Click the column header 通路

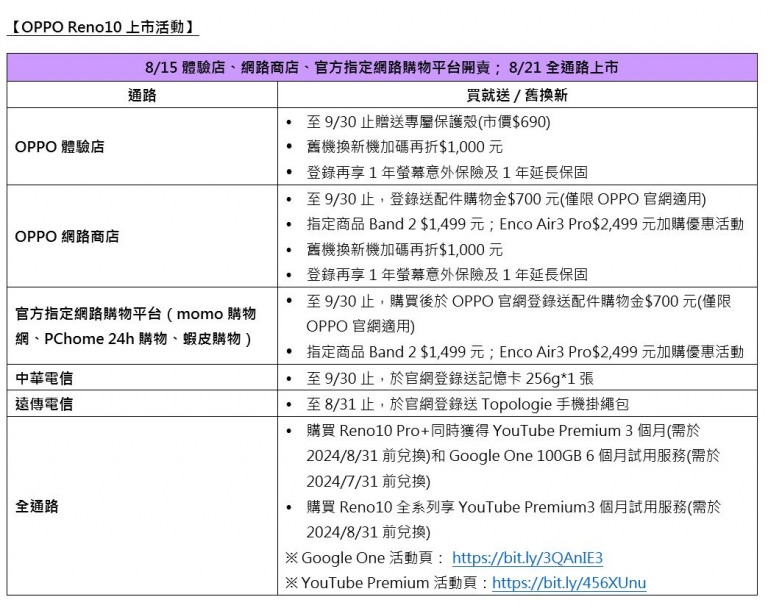(x=142, y=95)
